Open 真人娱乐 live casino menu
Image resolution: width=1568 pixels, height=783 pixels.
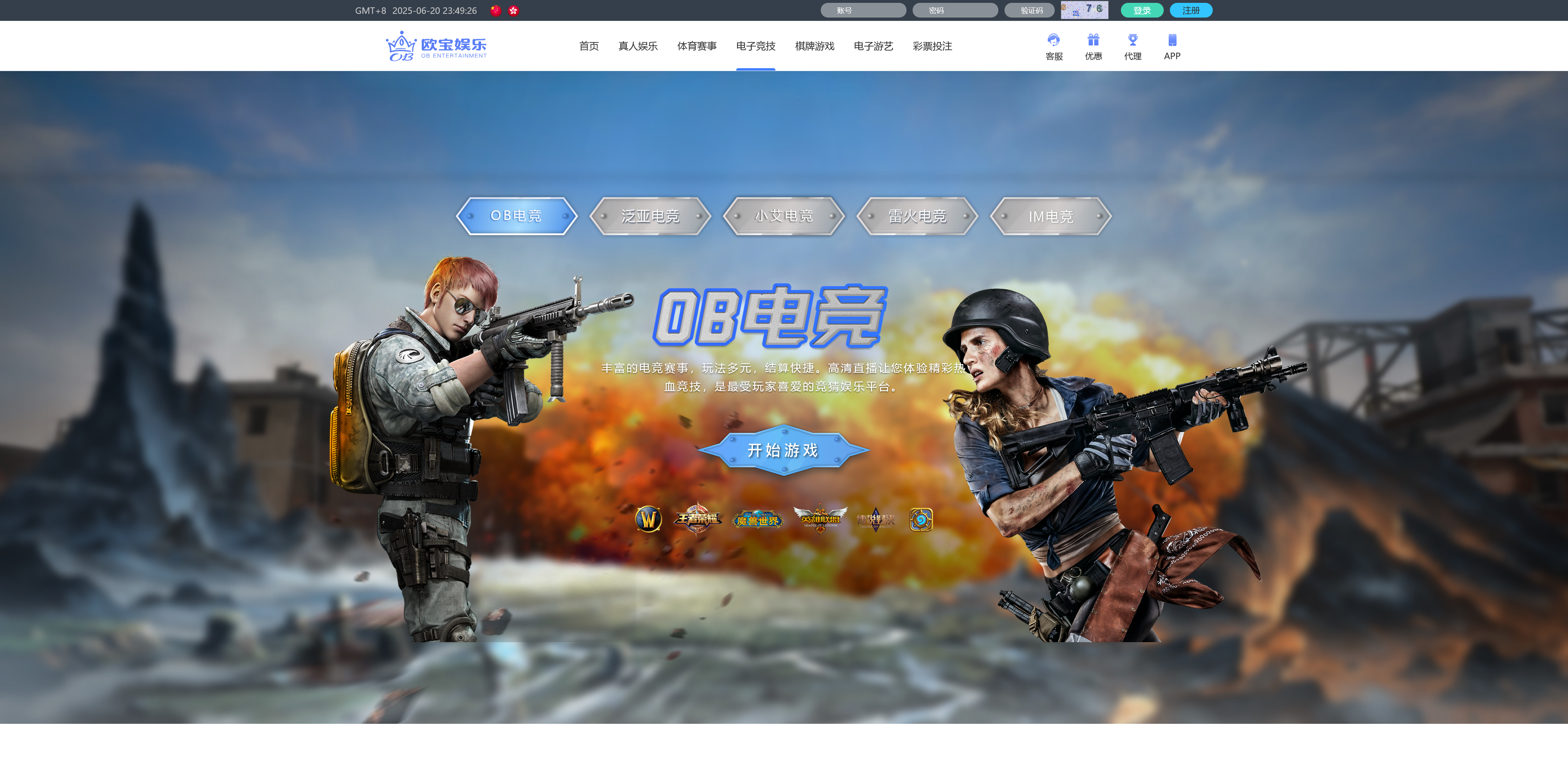[x=638, y=46]
